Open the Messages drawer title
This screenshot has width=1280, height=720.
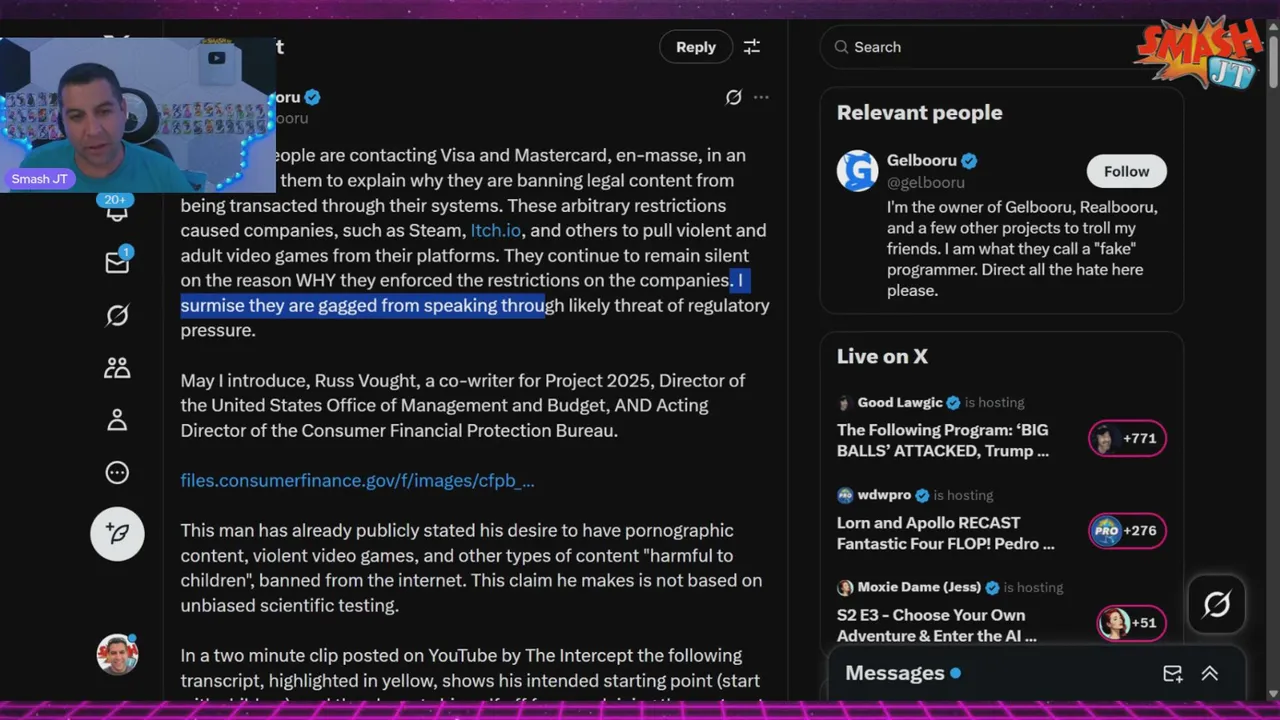[895, 673]
